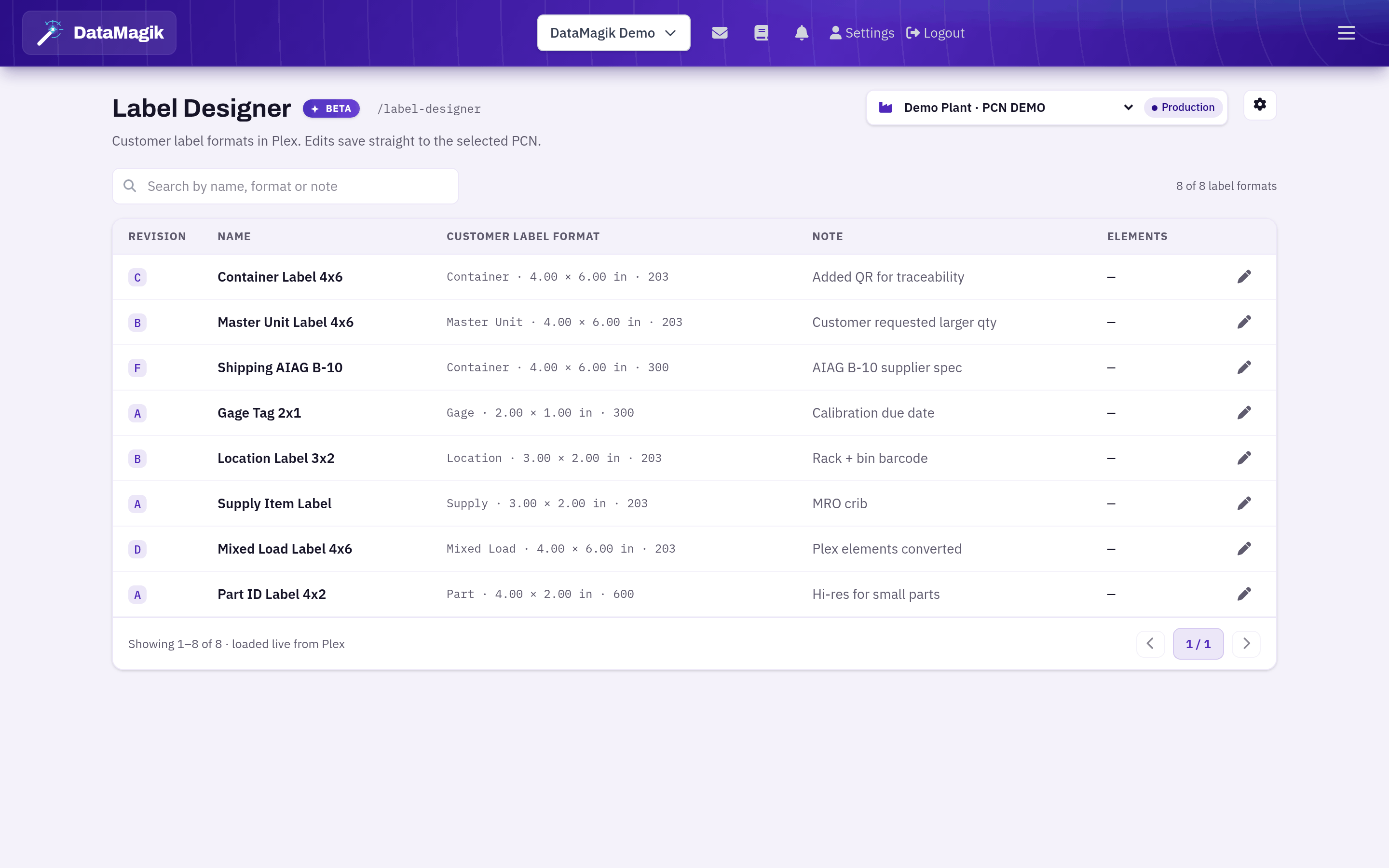Open the hamburger menu
Image resolution: width=1389 pixels, height=868 pixels.
[x=1346, y=33]
